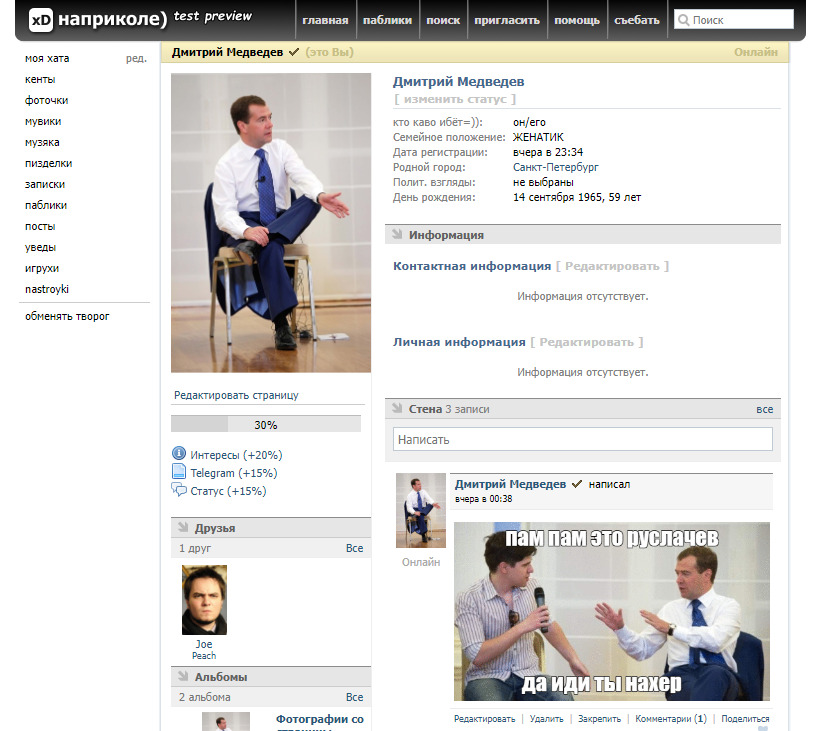
Task: Click the Status speech bubble icon
Action: 179,490
